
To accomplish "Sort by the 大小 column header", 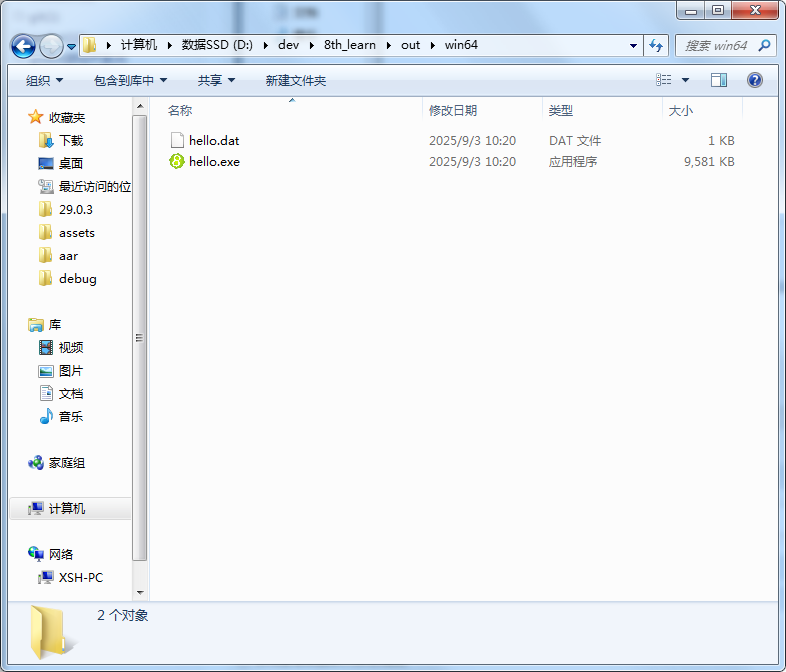I will click(x=702, y=110).
